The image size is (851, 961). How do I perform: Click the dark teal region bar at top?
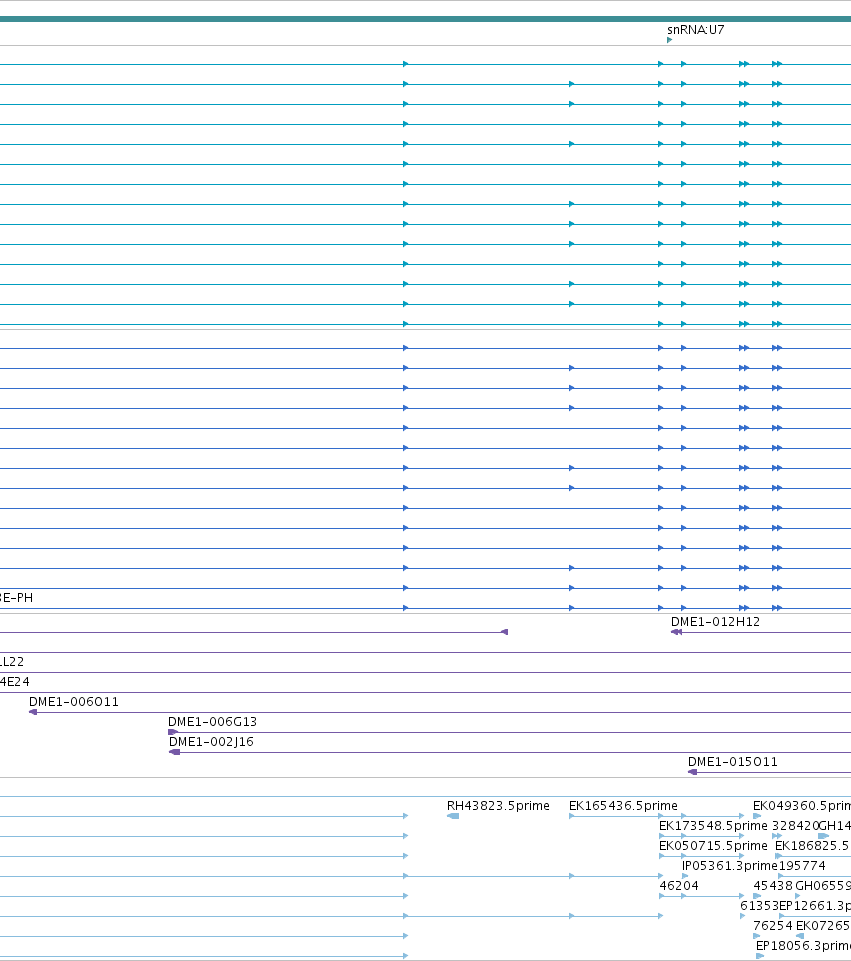coord(425,19)
